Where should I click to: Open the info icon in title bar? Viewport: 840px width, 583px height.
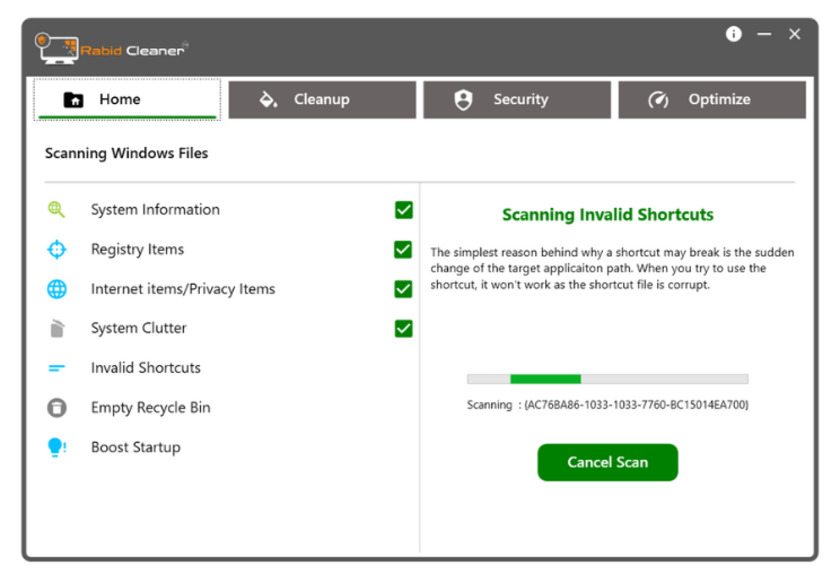point(734,34)
